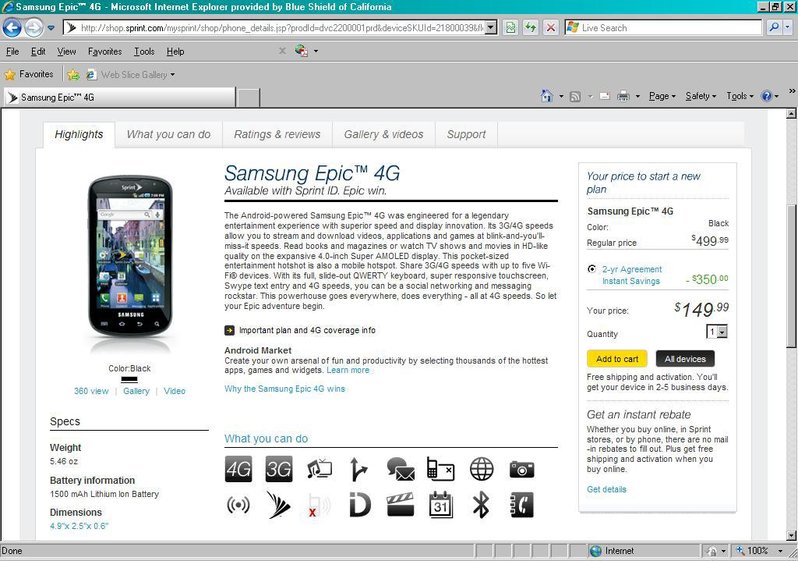
Task: Open the Favorites menu
Action: tap(105, 51)
